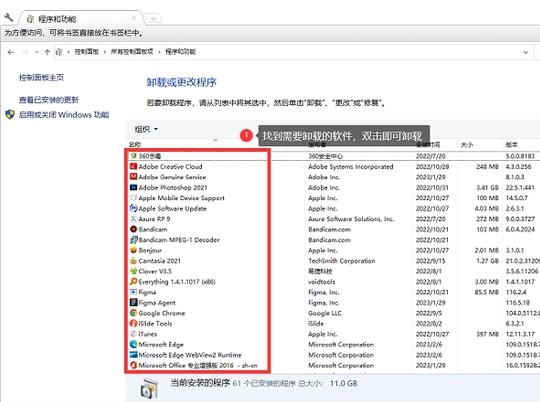Click the Apple Mobile Device Support icon
Viewport: 540px width, 402px height.
[133, 198]
